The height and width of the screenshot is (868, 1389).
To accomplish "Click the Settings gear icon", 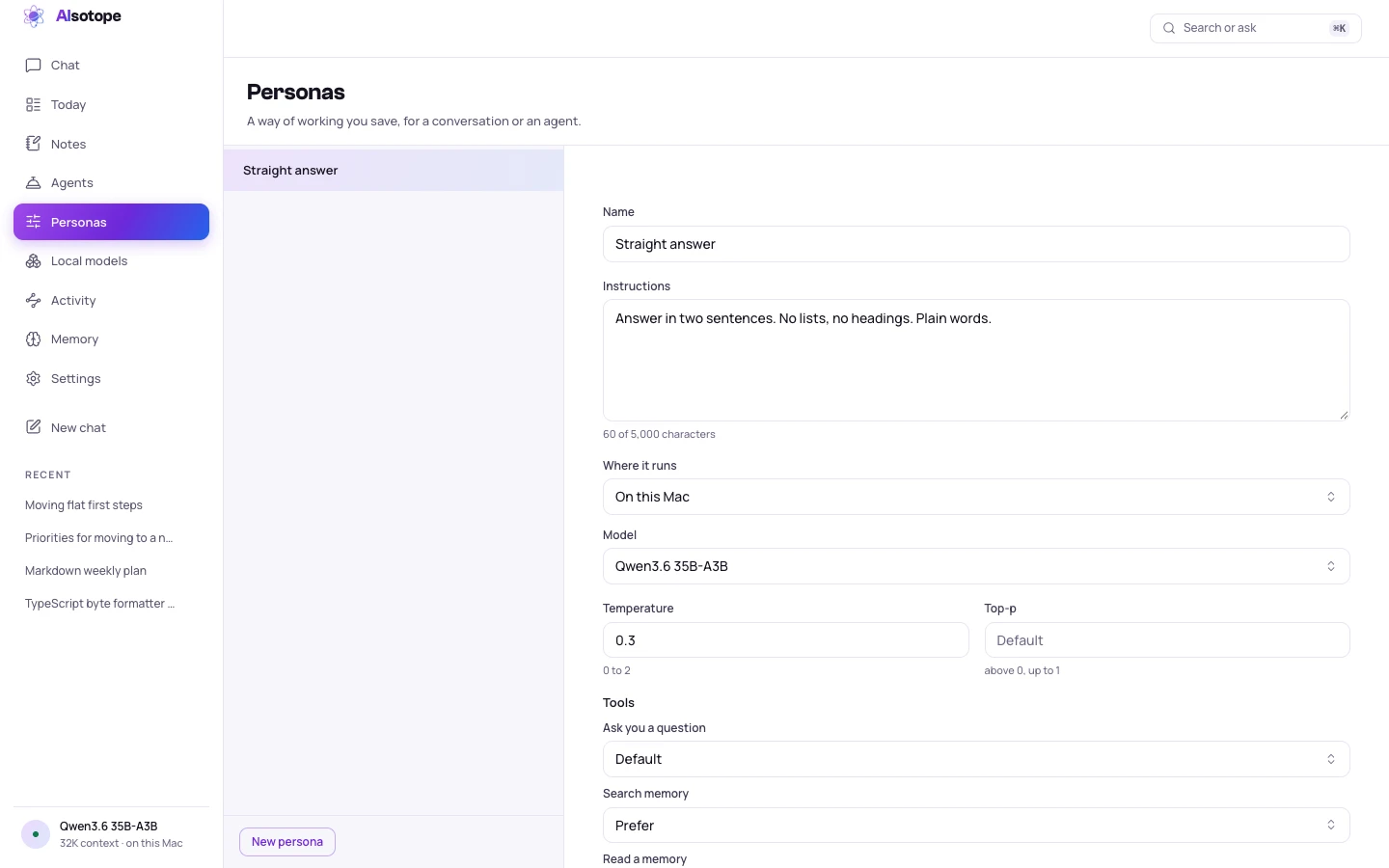I will pos(33,379).
